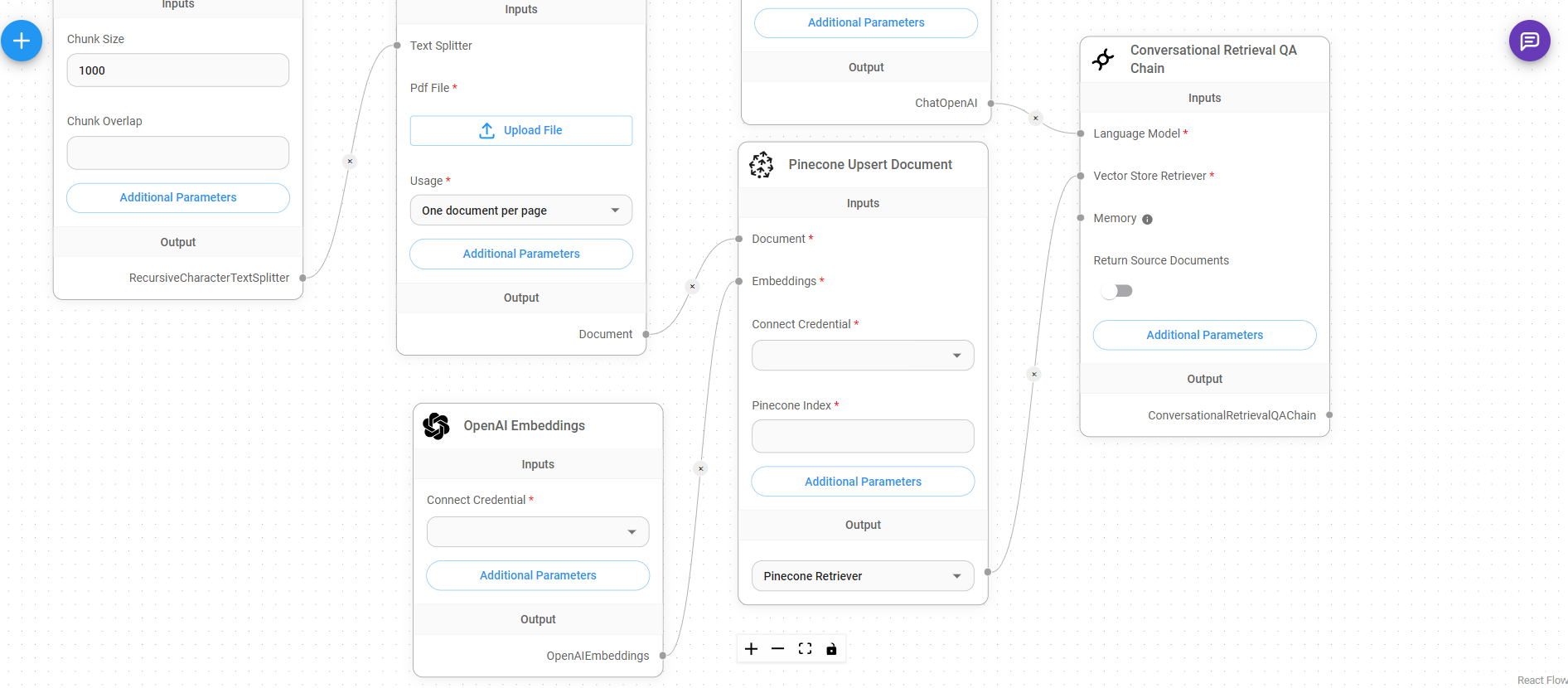Expand OpenAI Embeddings Connect Credential dropdown
The width and height of the screenshot is (1568, 688).
(x=537, y=532)
